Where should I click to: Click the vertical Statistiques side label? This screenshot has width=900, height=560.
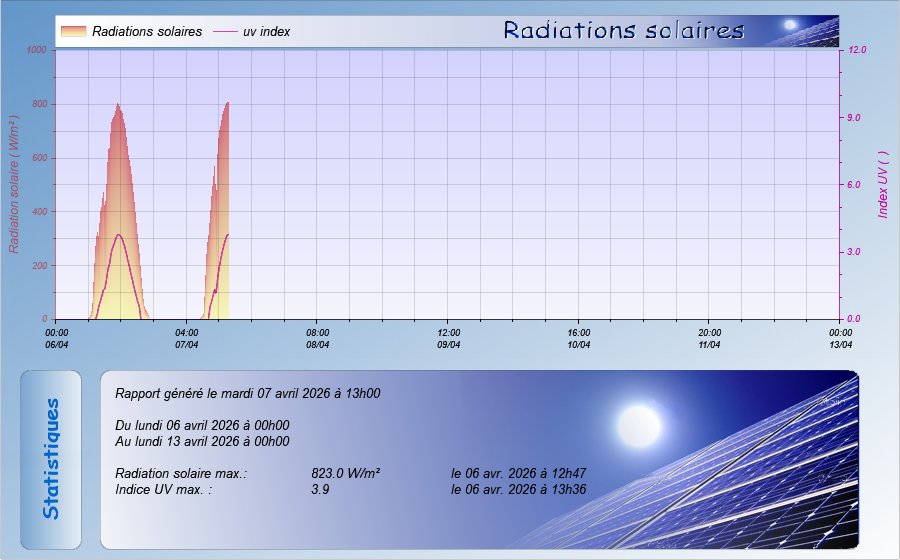[51, 459]
